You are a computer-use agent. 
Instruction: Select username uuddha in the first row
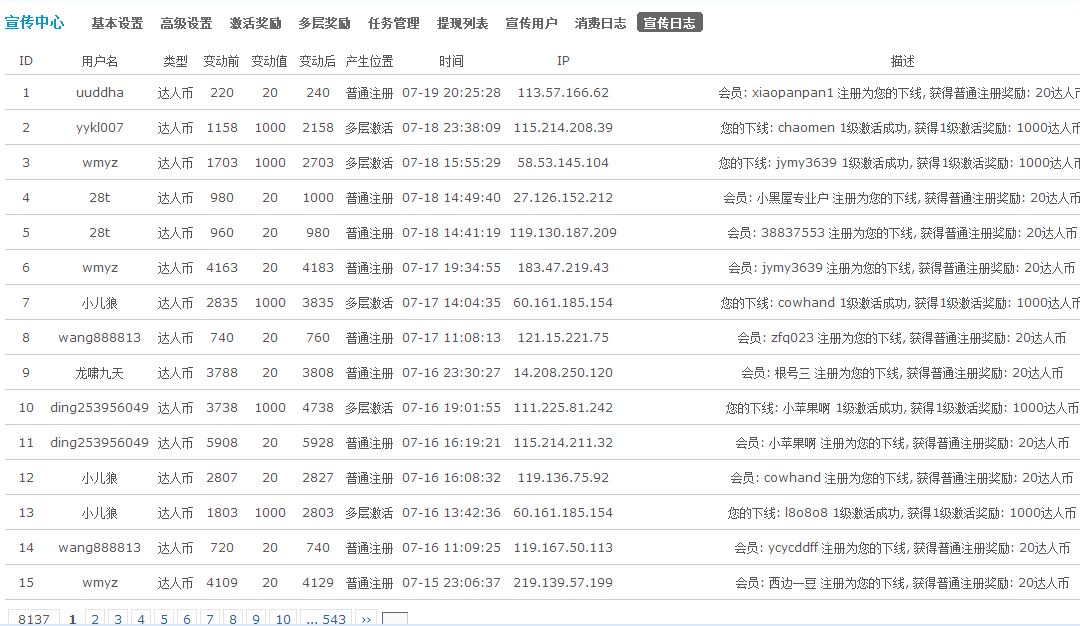(x=101, y=92)
